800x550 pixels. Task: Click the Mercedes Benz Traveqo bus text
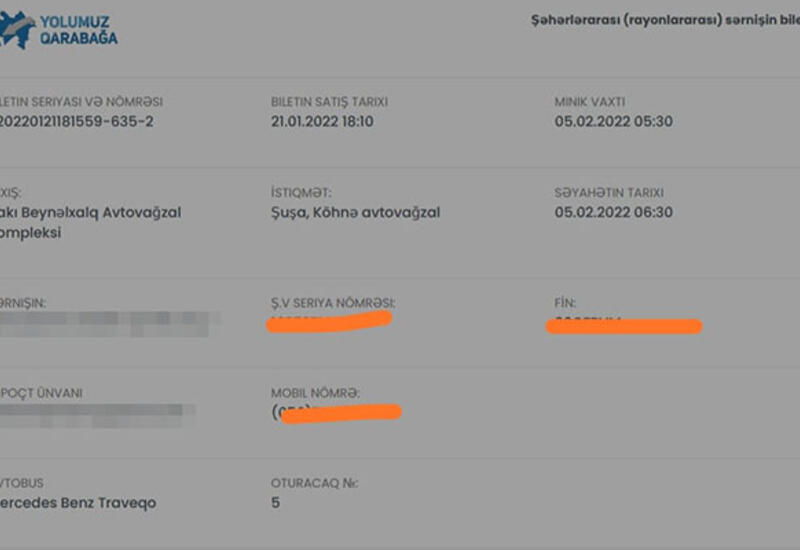pyautogui.click(x=78, y=503)
